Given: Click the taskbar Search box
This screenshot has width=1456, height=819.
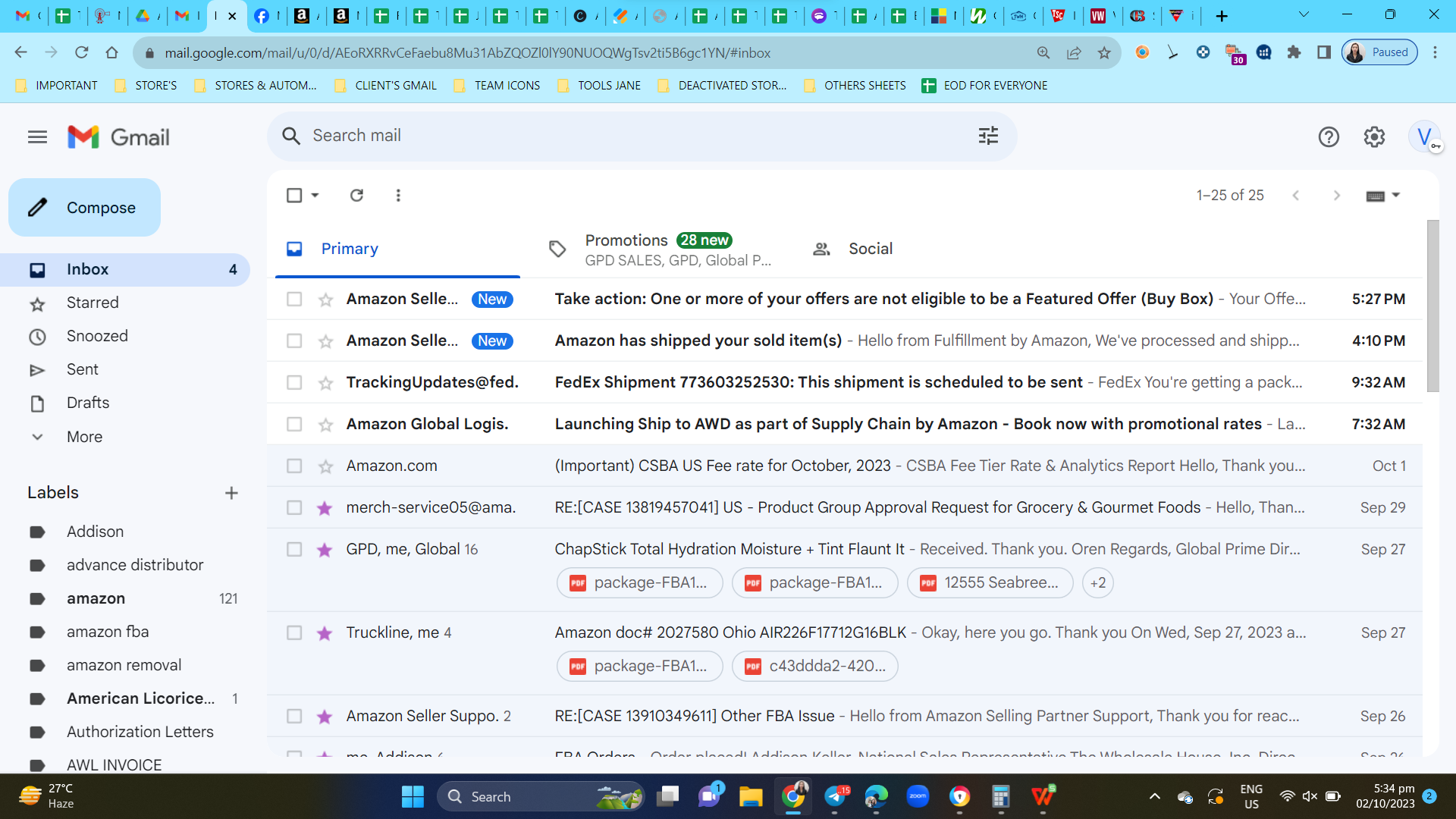Looking at the screenshot, I should coord(541,797).
